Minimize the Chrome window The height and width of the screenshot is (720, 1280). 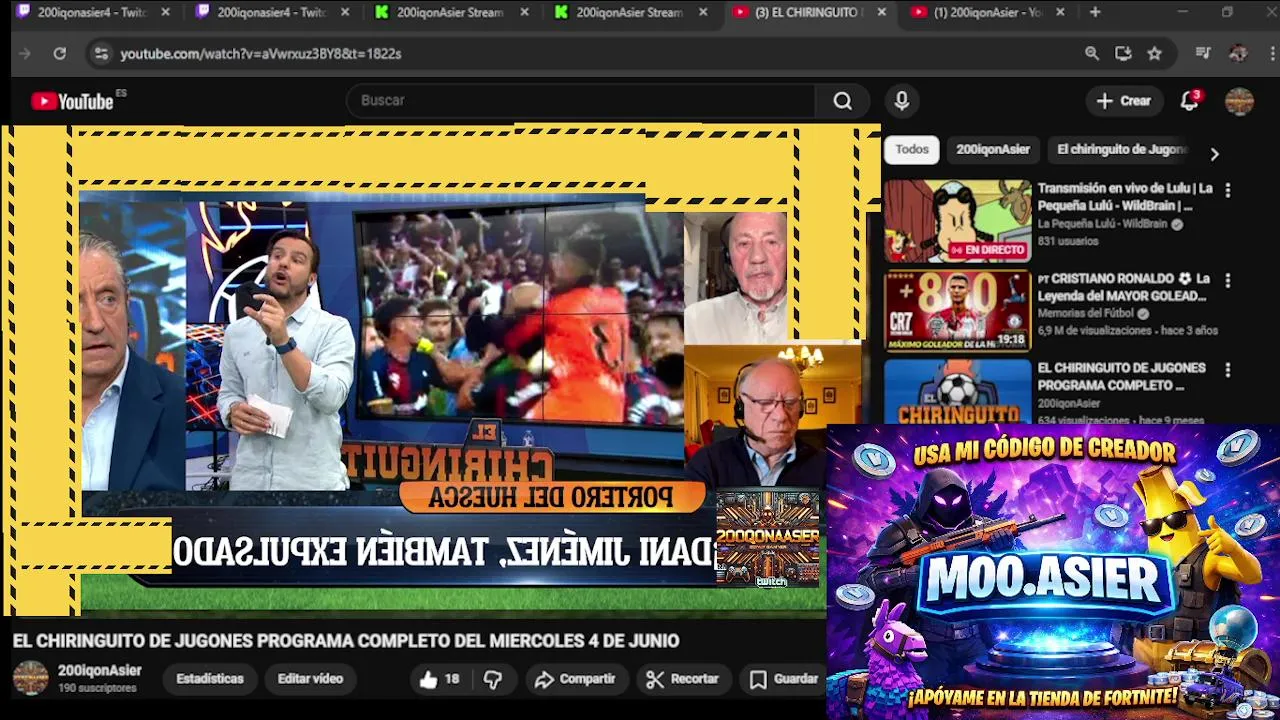click(1182, 12)
